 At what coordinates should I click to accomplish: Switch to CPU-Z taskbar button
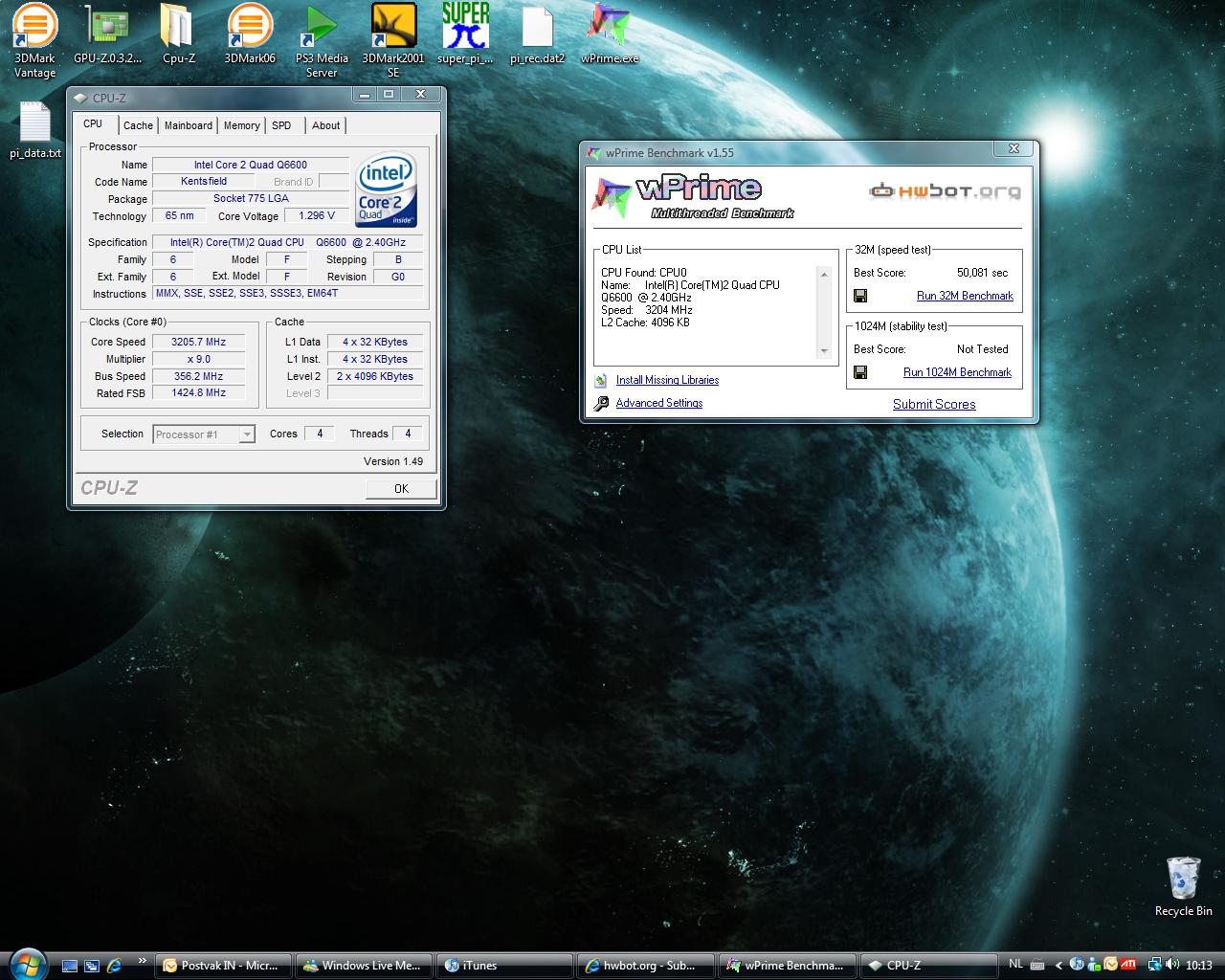tap(927, 966)
